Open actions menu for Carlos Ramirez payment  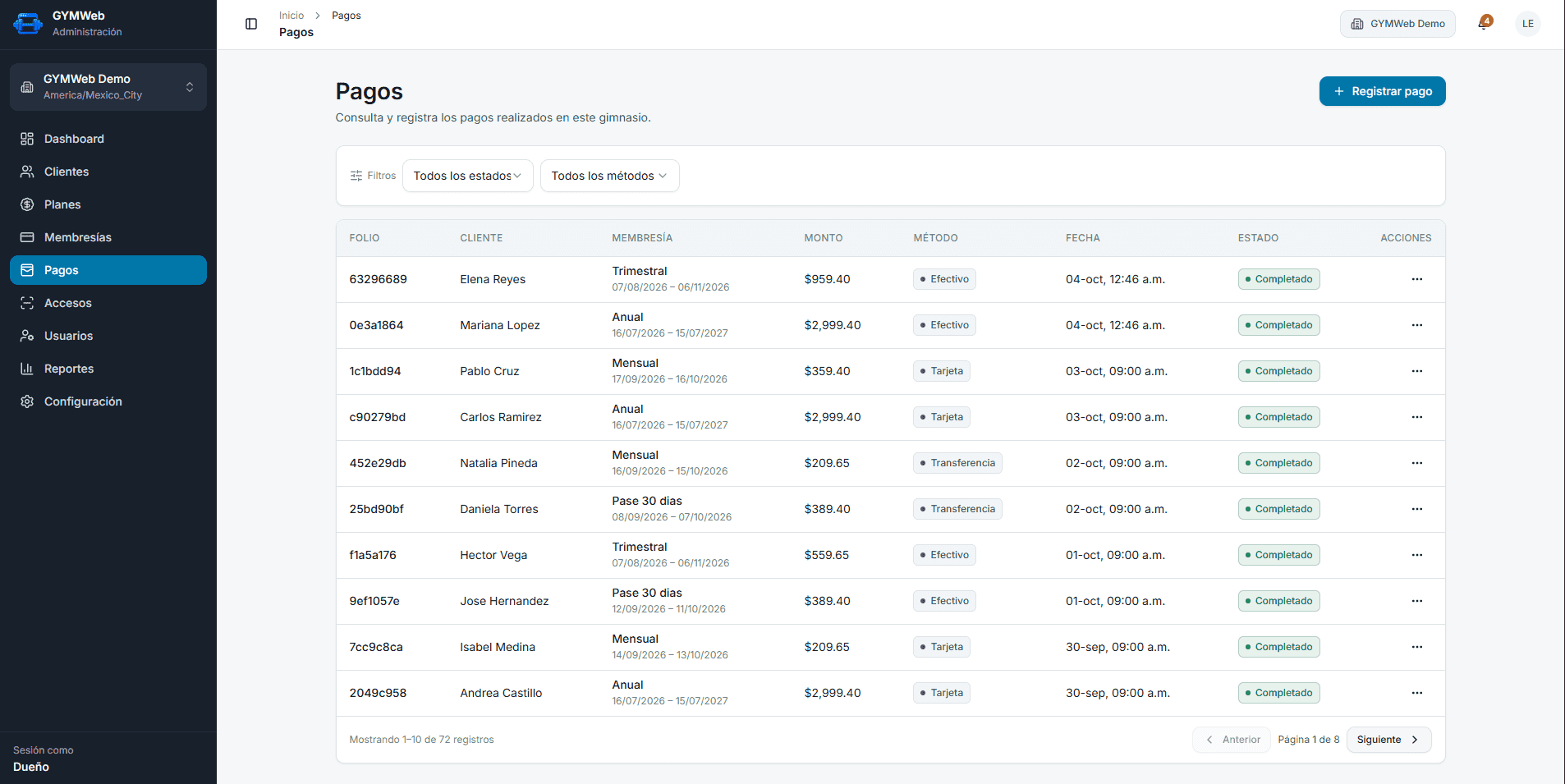(x=1416, y=417)
